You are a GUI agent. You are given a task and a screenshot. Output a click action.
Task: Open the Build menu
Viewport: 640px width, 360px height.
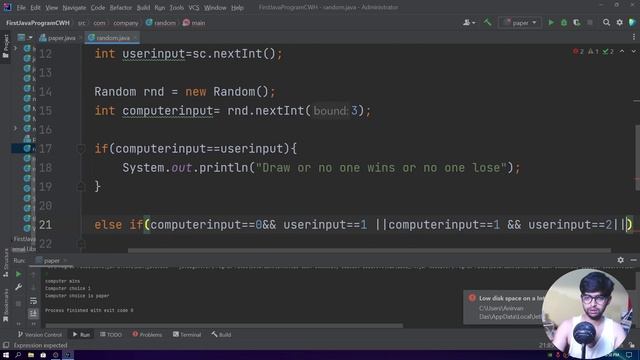coord(143,7)
